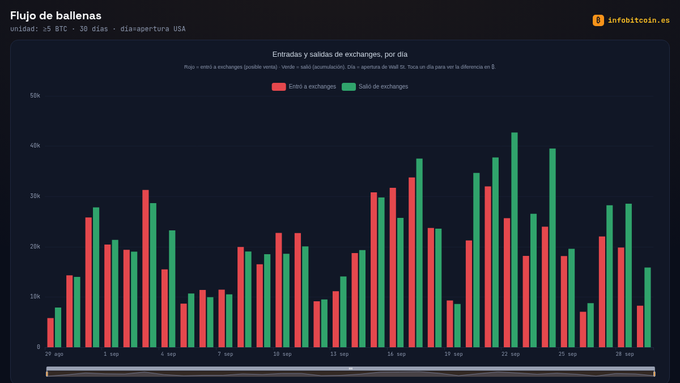This screenshot has height=383, width=680.
Task: Select the red inflow bar for 19 sep
Action: click(x=450, y=324)
